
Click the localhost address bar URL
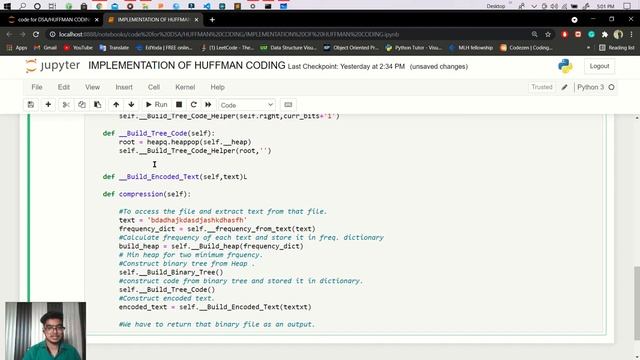(229, 34)
